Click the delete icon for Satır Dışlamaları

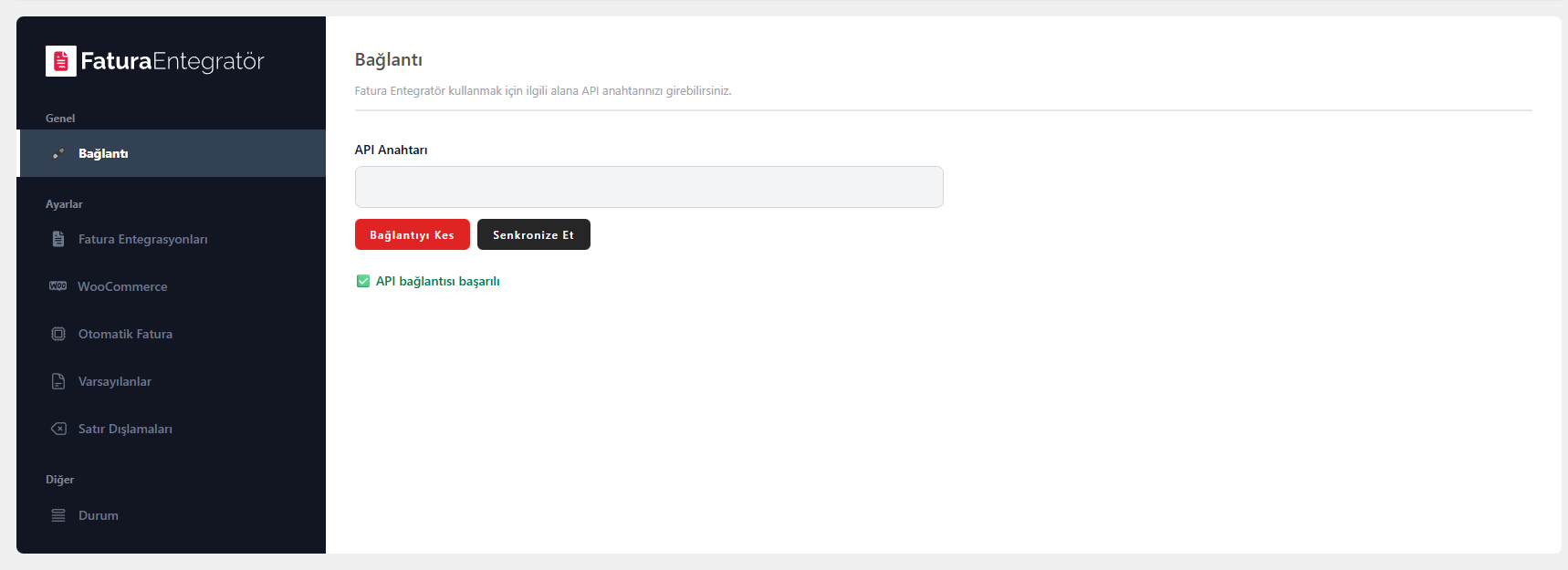[x=58, y=429]
